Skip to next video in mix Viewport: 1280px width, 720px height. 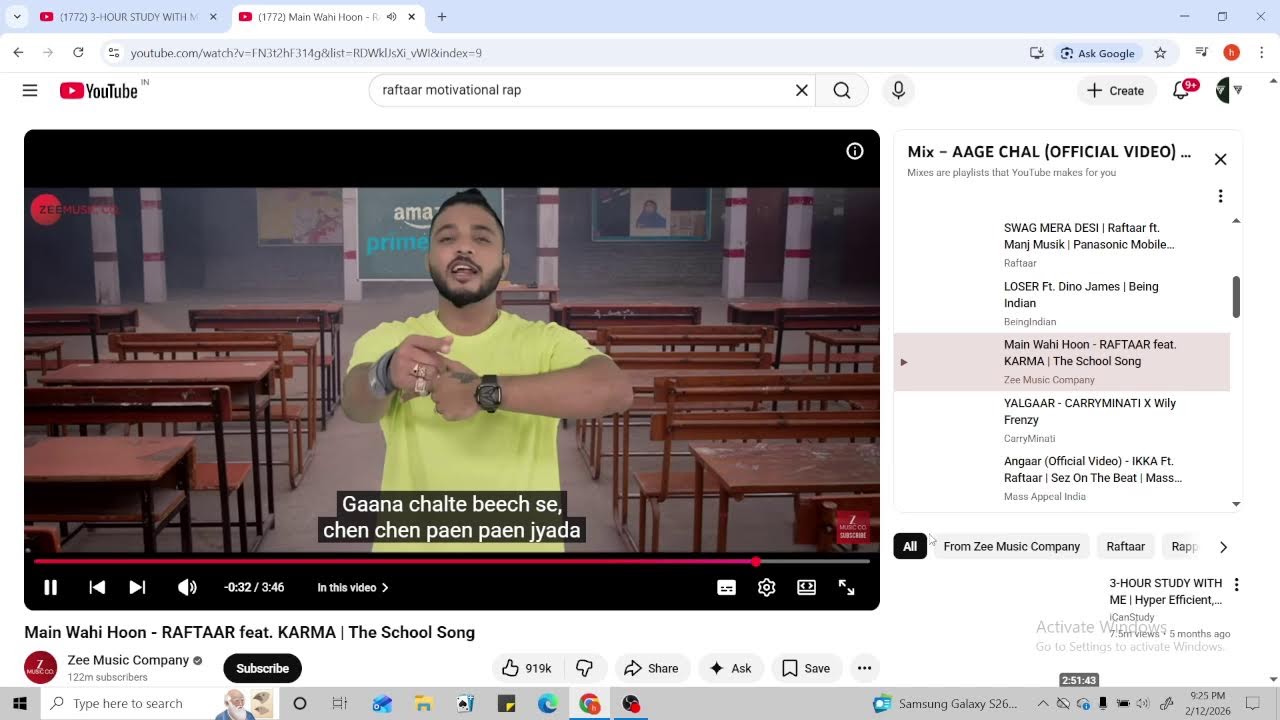click(x=137, y=587)
